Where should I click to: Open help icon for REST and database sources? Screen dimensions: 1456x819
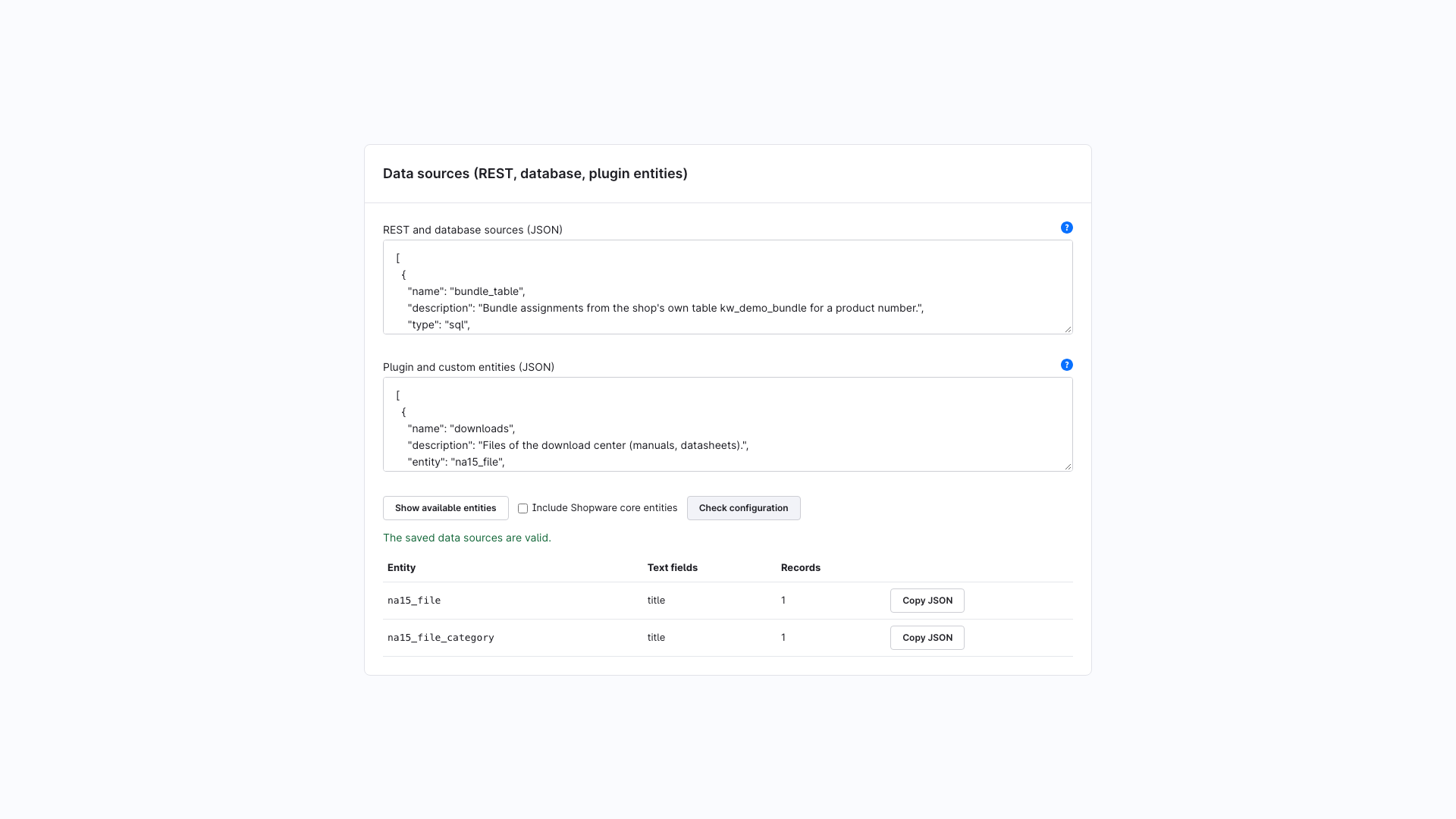pyautogui.click(x=1066, y=227)
